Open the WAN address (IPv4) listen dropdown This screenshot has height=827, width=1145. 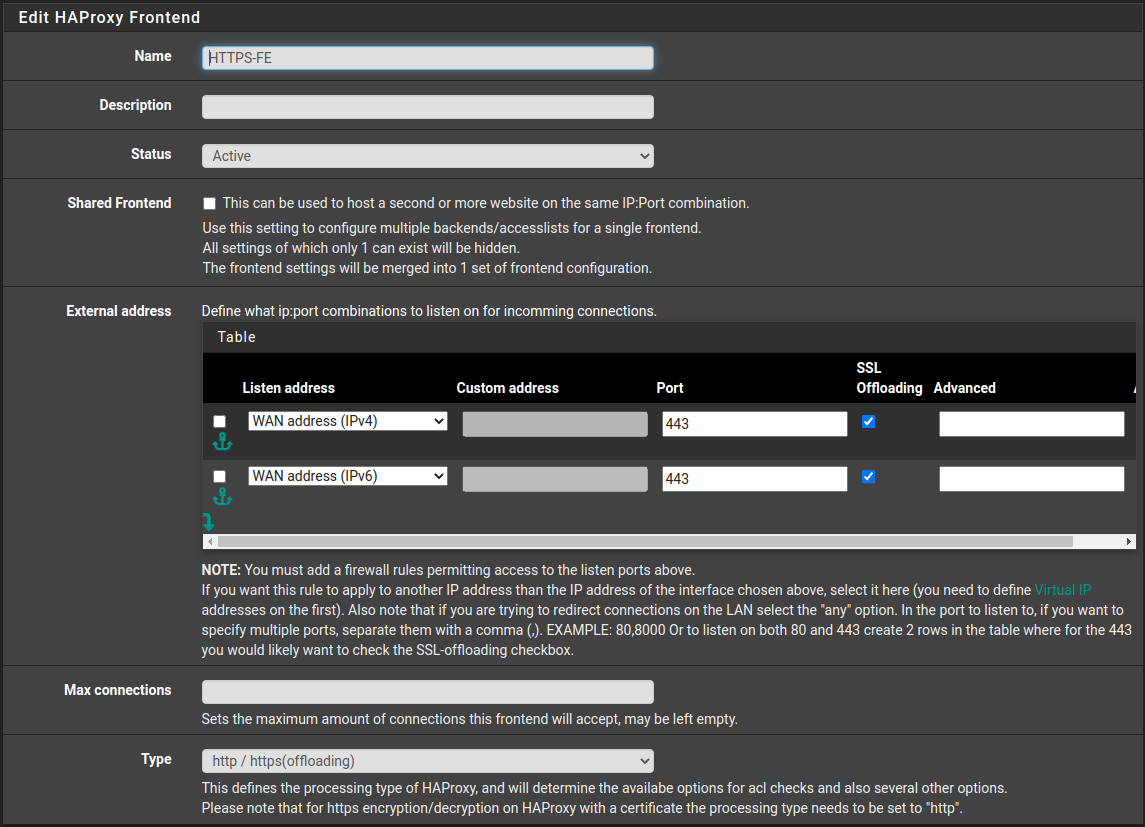pos(347,421)
